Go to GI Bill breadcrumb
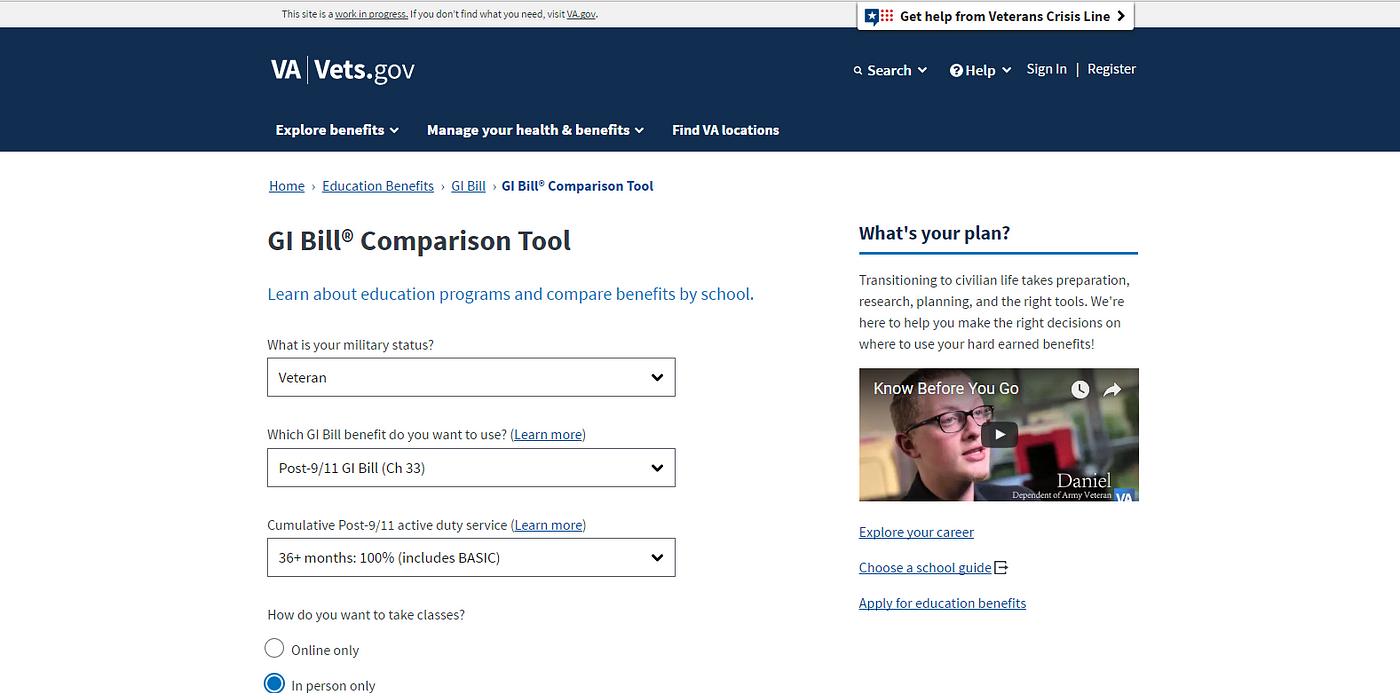This screenshot has height=693, width=1400. click(x=468, y=186)
